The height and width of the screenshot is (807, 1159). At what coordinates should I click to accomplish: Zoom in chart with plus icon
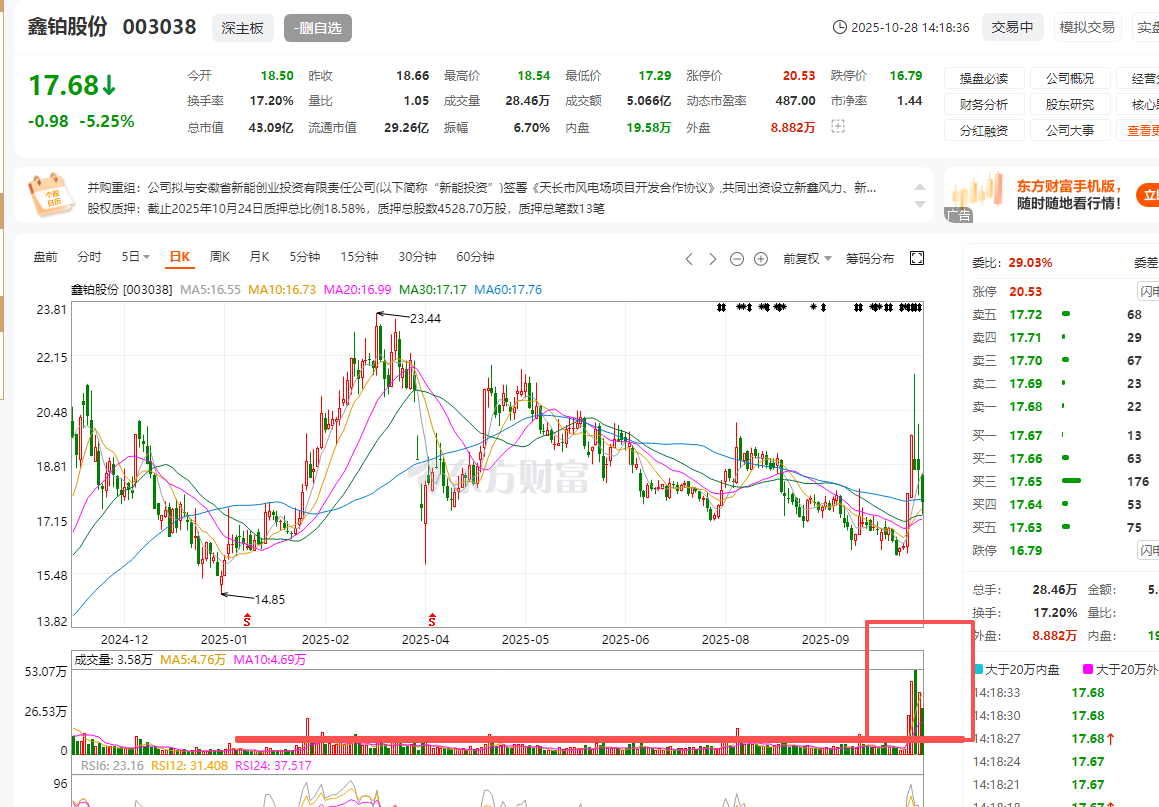[761, 259]
